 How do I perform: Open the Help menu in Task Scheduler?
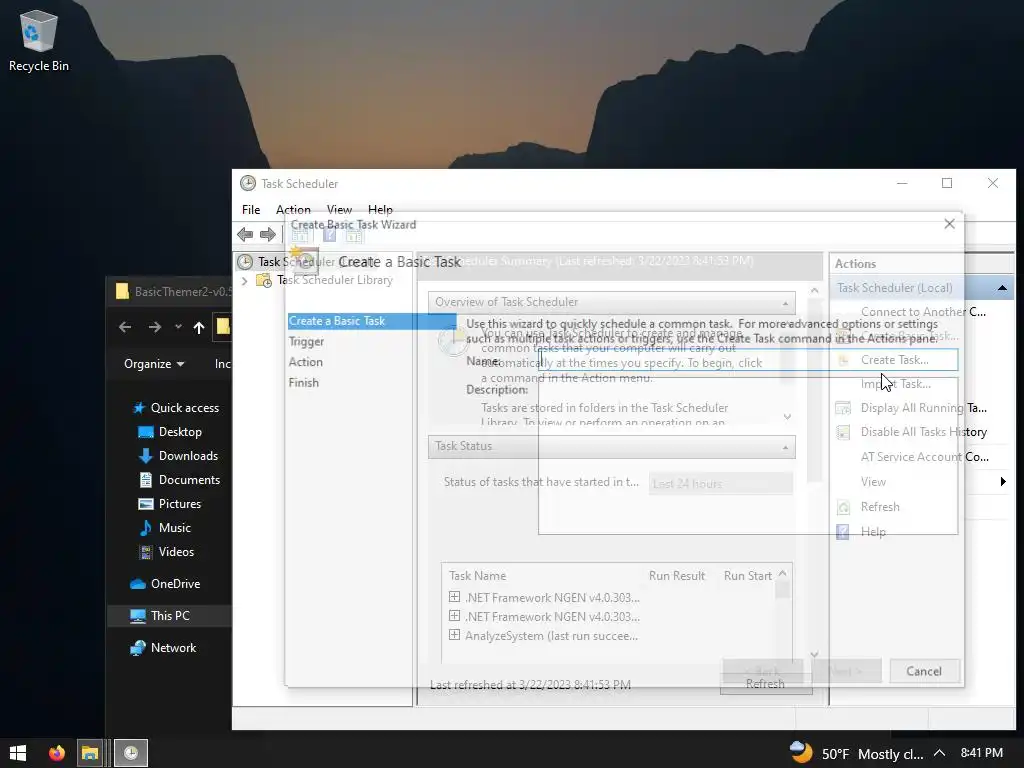380,210
